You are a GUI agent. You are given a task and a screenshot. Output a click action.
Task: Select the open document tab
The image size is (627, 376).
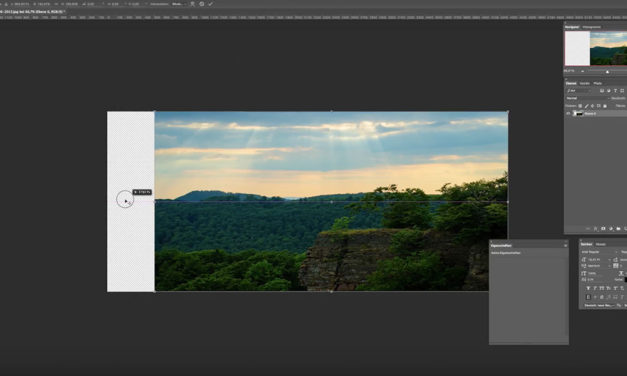click(33, 12)
